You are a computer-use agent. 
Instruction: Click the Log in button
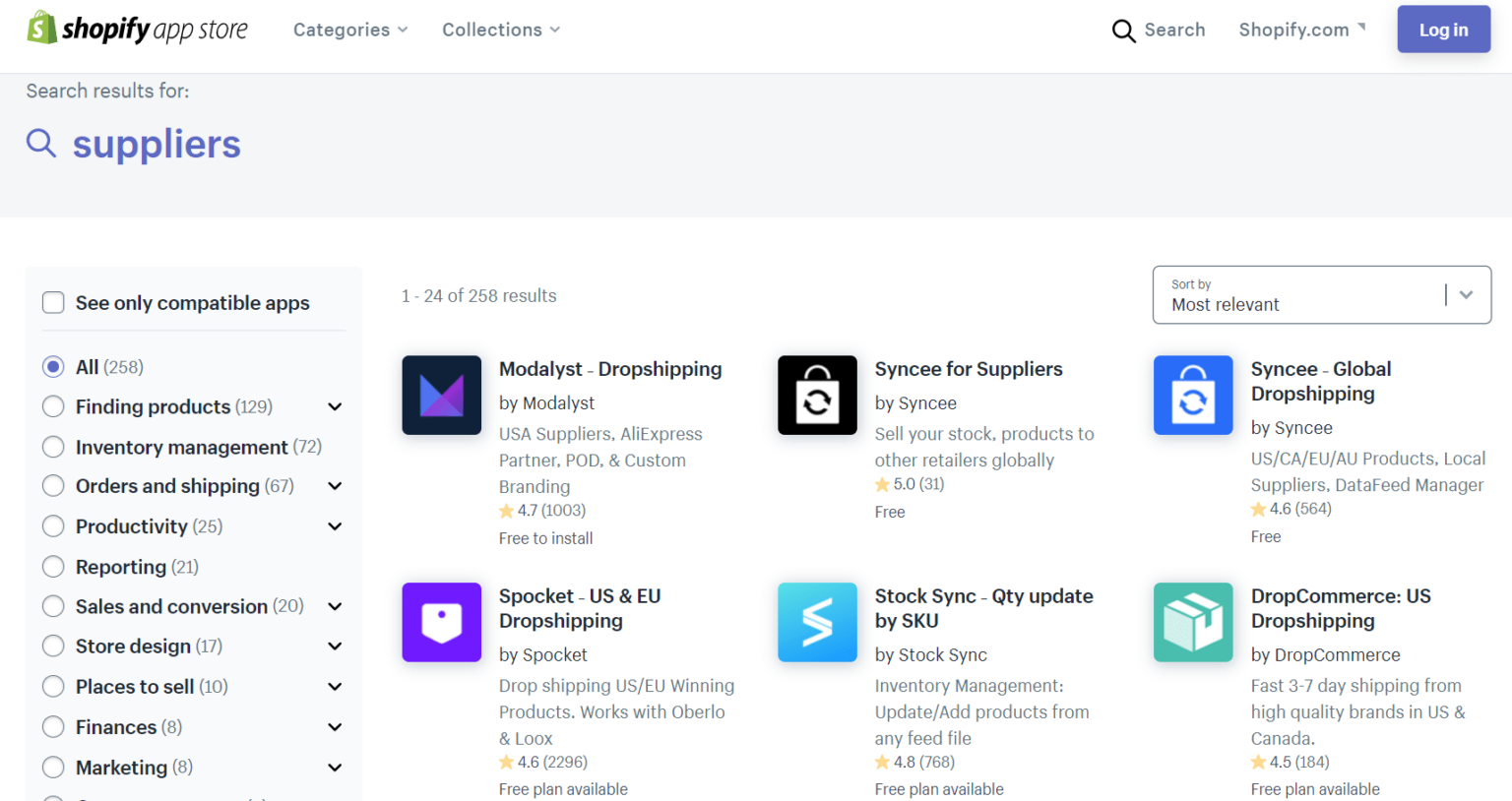click(x=1443, y=29)
